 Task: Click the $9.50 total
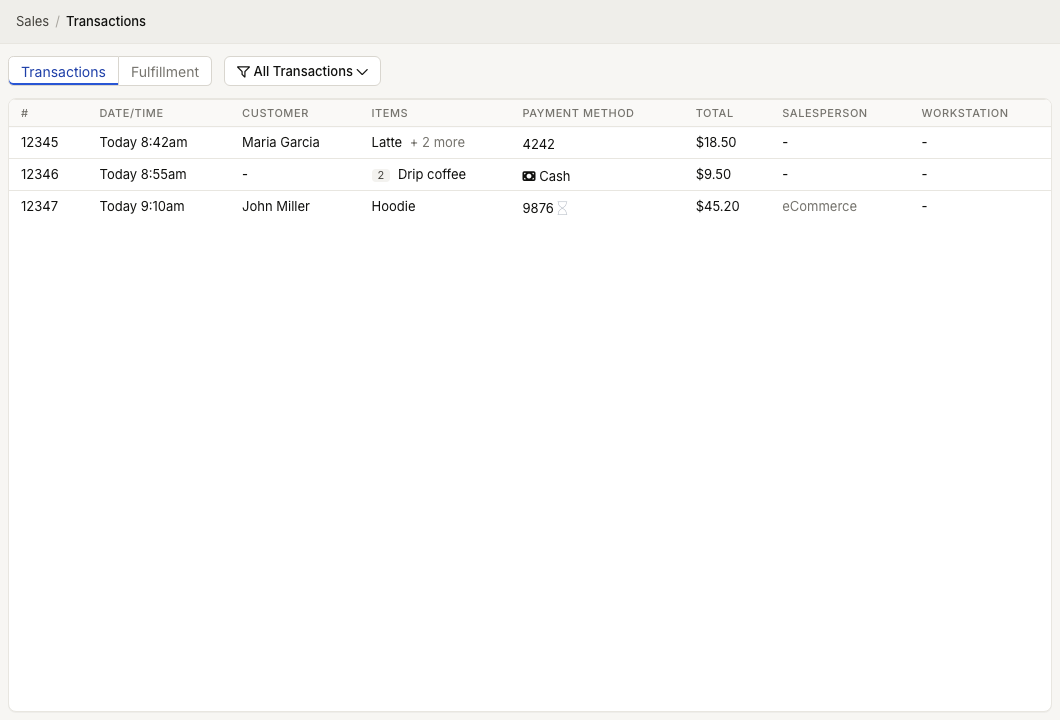[713, 174]
